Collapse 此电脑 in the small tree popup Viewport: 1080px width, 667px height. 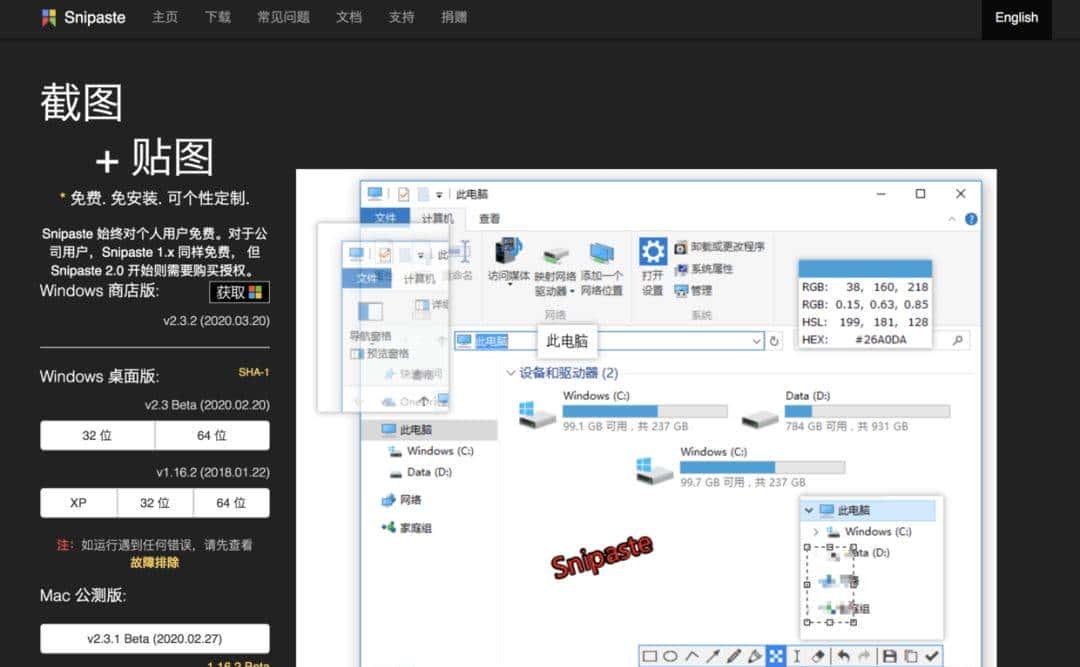tap(810, 510)
